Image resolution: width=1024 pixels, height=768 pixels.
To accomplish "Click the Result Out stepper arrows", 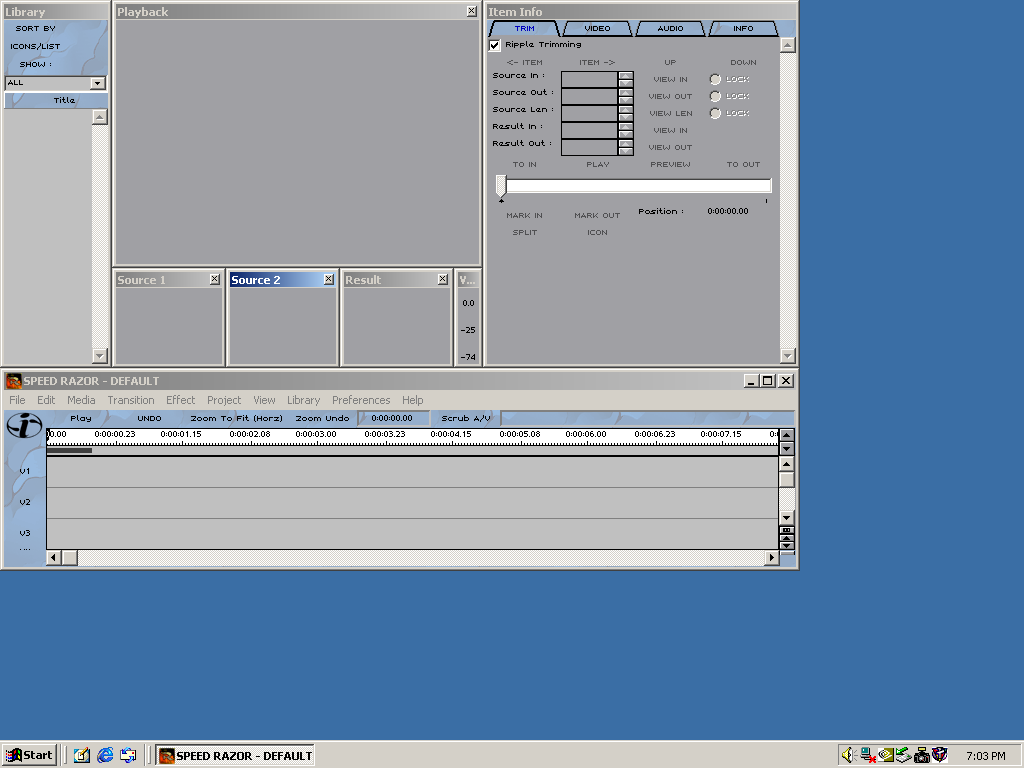I will tap(626, 147).
